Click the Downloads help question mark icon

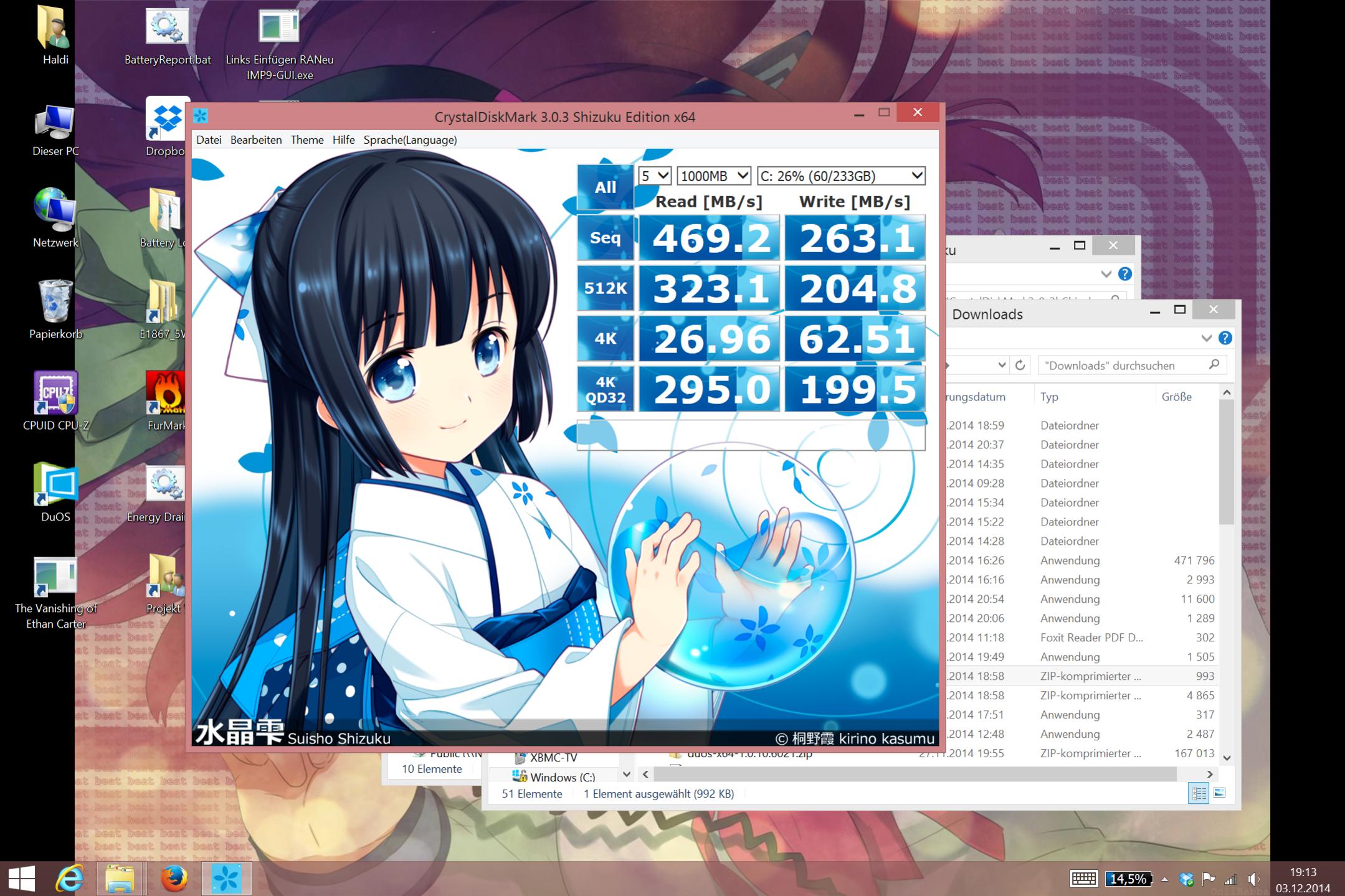1225,338
